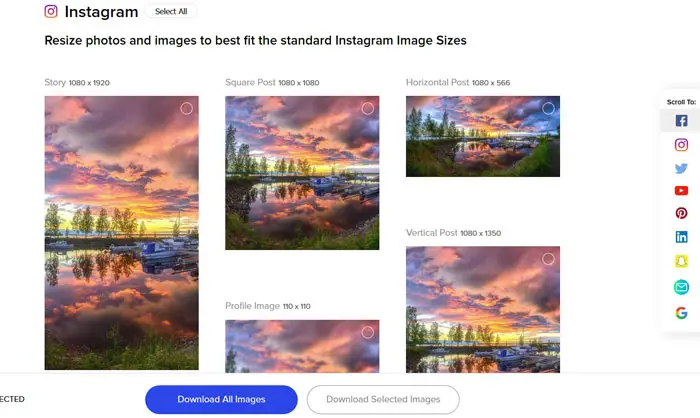
Task: Open YouTube section from sidebar icon
Action: point(681,191)
